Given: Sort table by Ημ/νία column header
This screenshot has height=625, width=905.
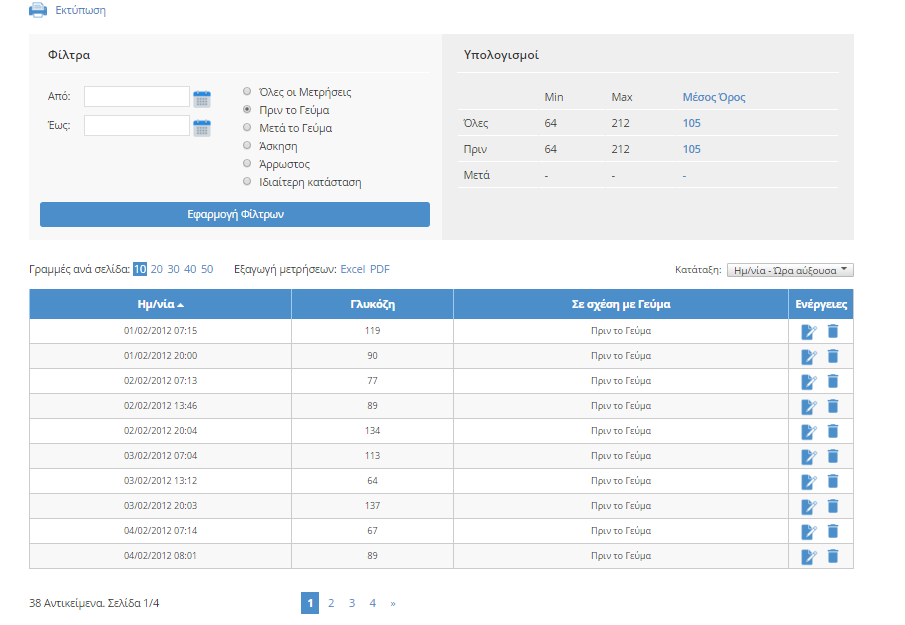Looking at the screenshot, I should coord(160,304).
